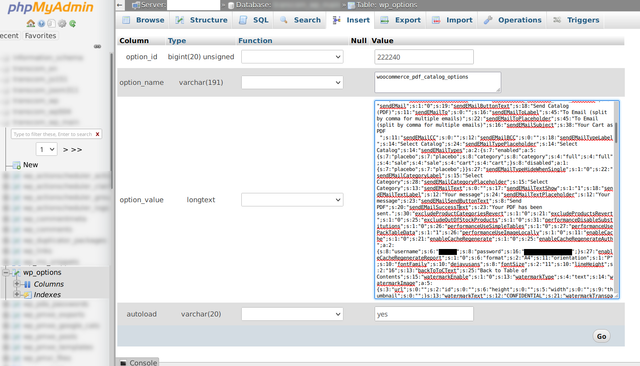The width and height of the screenshot is (640, 366).
Task: Open the SQL query window document icon
Action: [51, 24]
